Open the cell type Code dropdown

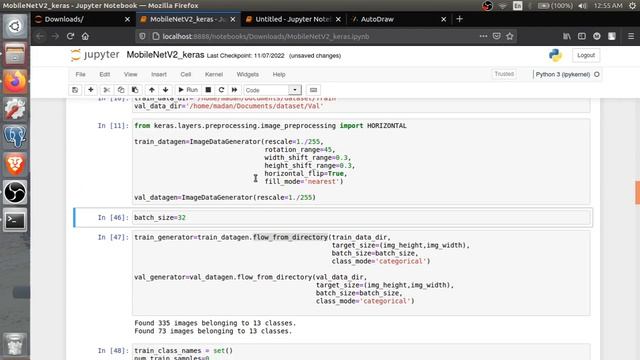point(273,90)
